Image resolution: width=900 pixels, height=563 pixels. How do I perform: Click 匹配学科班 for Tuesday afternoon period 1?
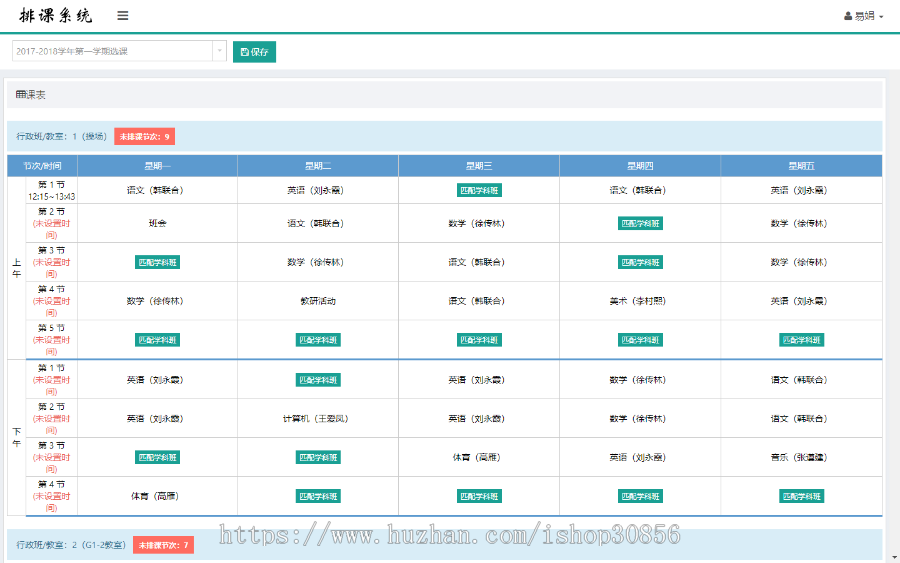point(318,380)
